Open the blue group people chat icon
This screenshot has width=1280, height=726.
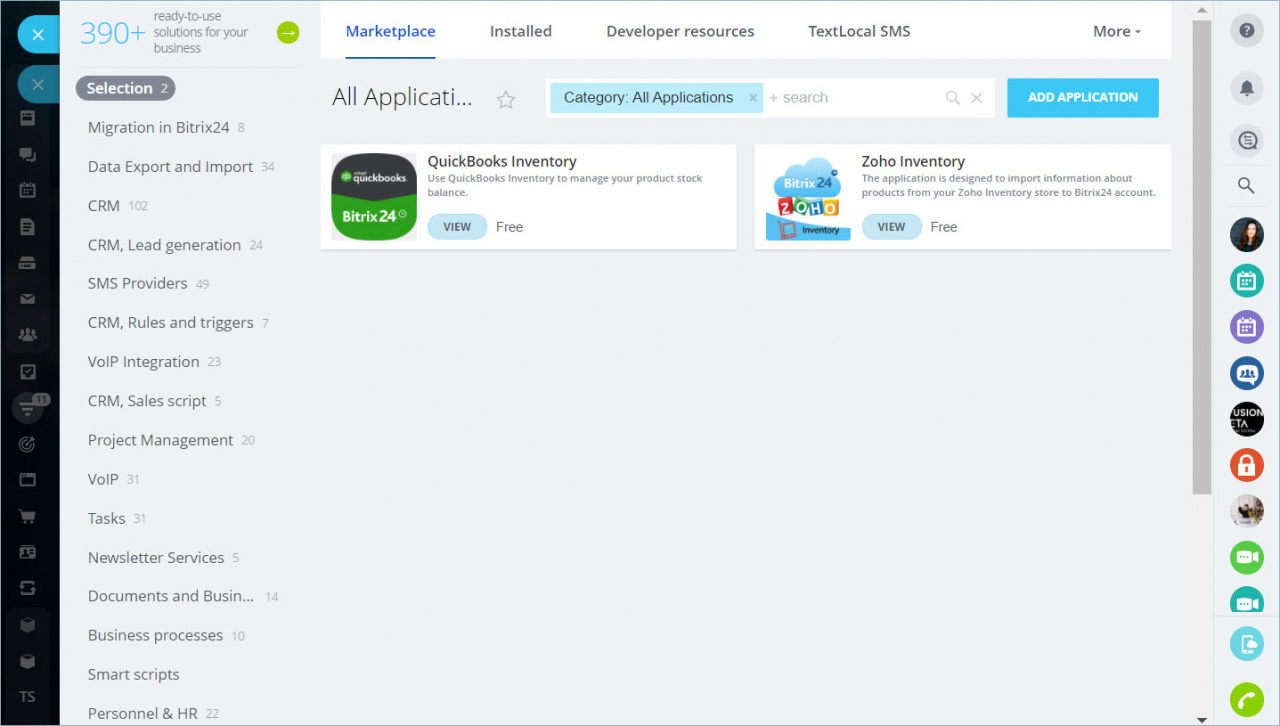pyautogui.click(x=1246, y=373)
